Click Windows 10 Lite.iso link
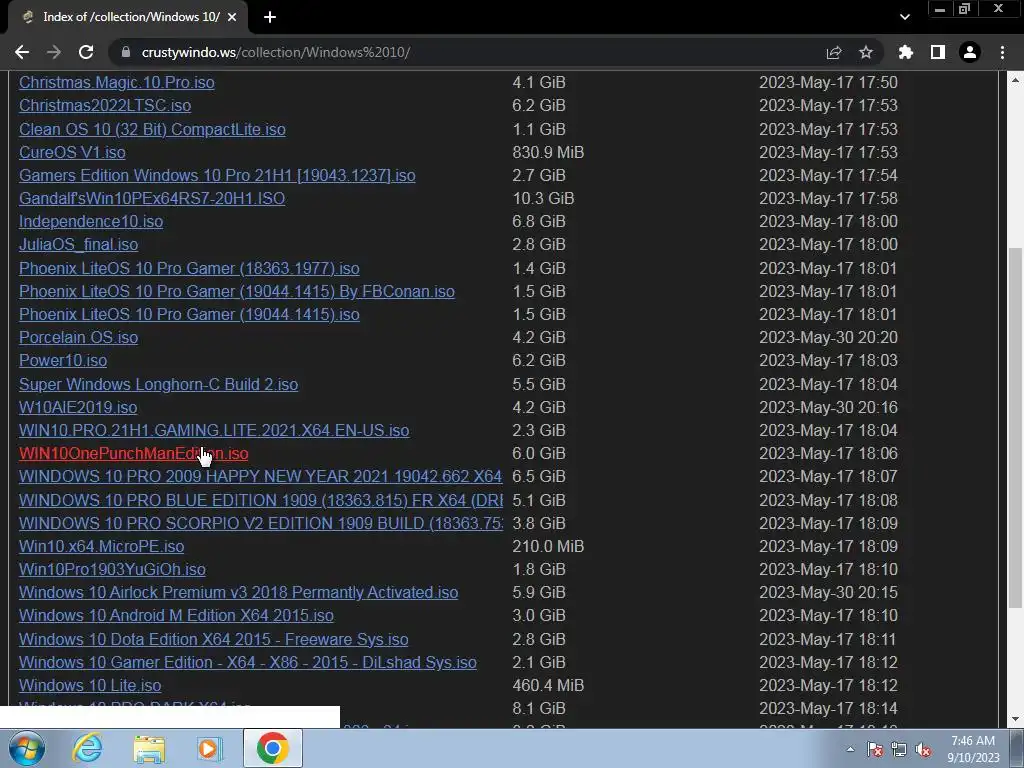The image size is (1024, 768). [x=89, y=685]
